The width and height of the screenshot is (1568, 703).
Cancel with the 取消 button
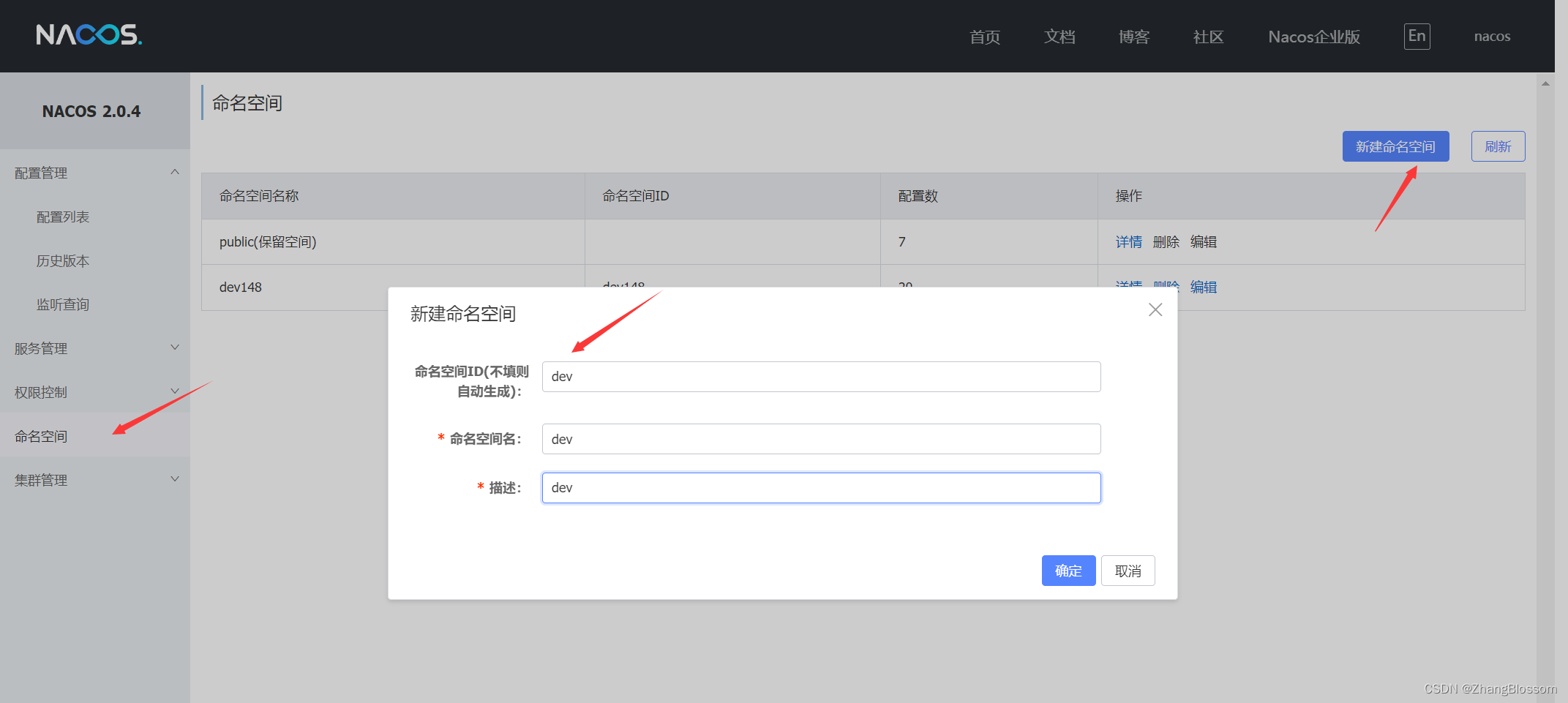(x=1128, y=571)
